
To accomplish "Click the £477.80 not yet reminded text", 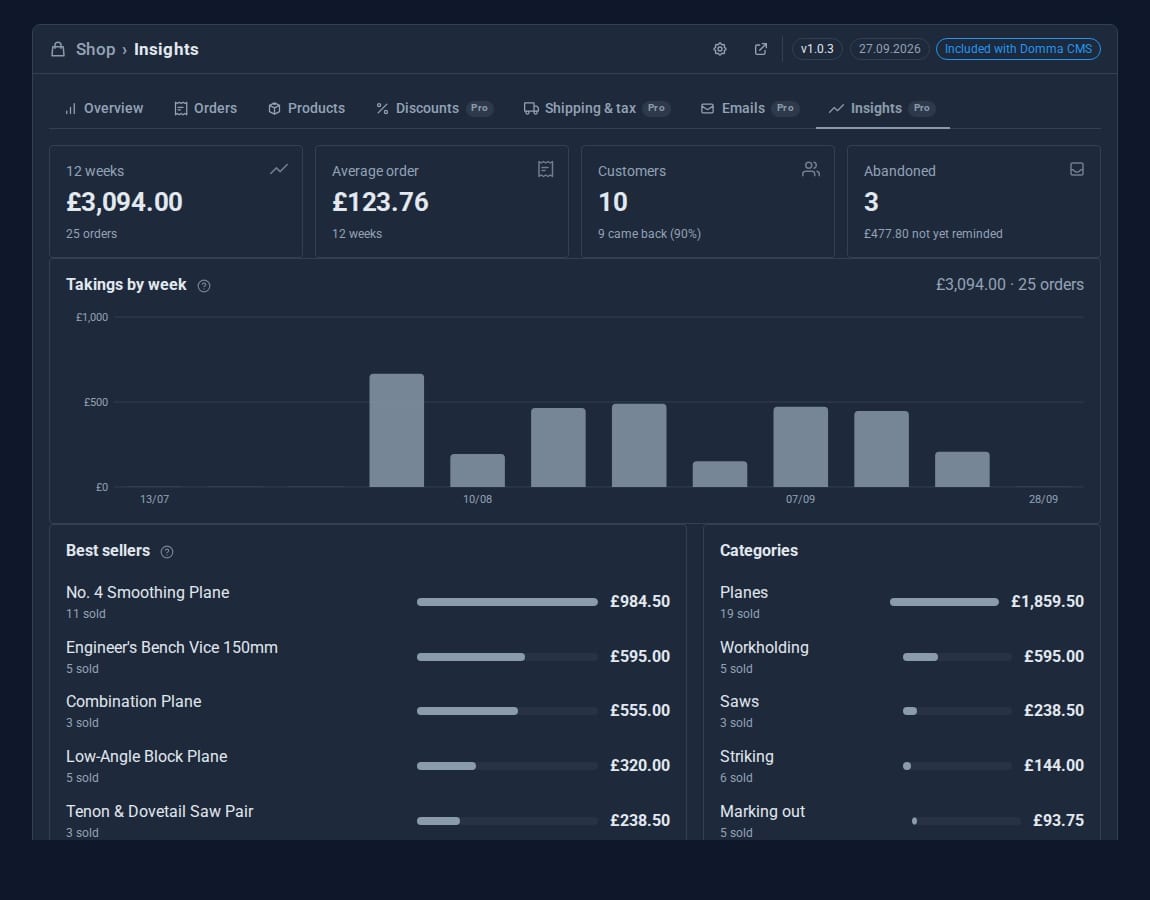I will coord(933,234).
